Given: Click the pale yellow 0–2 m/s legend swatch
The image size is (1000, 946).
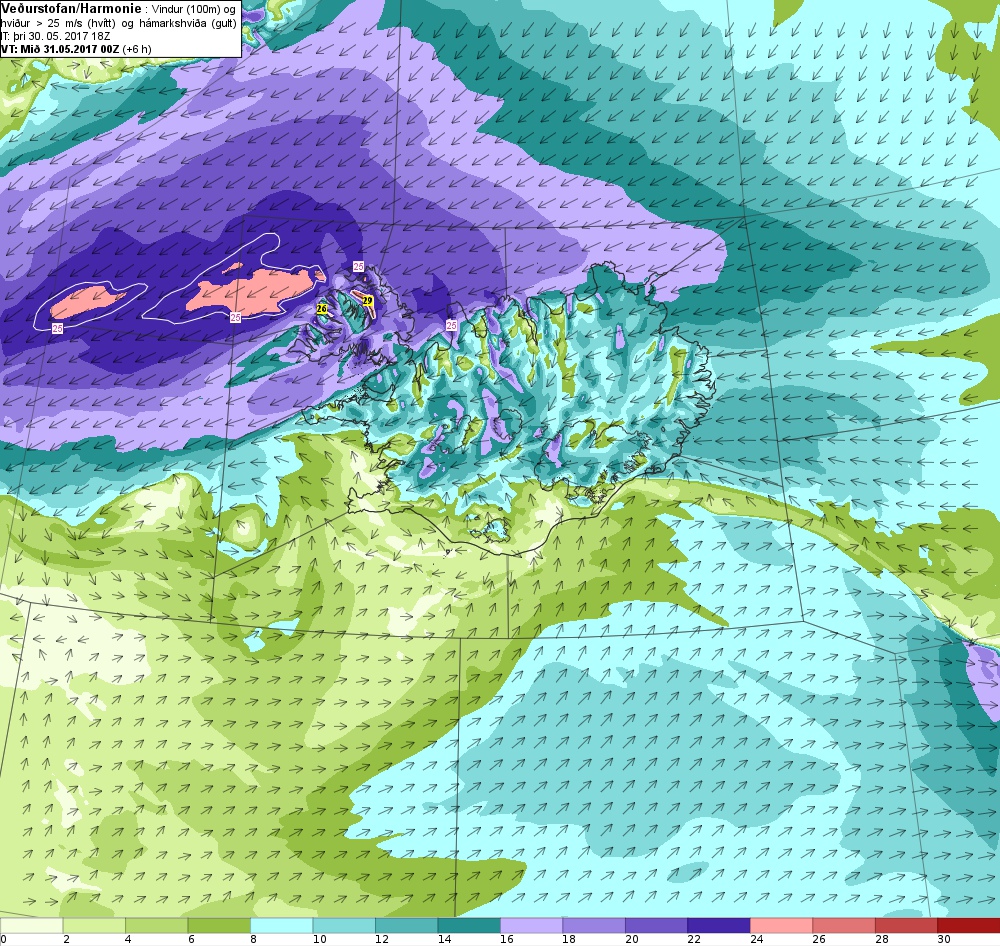Looking at the screenshot, I should 31,926.
